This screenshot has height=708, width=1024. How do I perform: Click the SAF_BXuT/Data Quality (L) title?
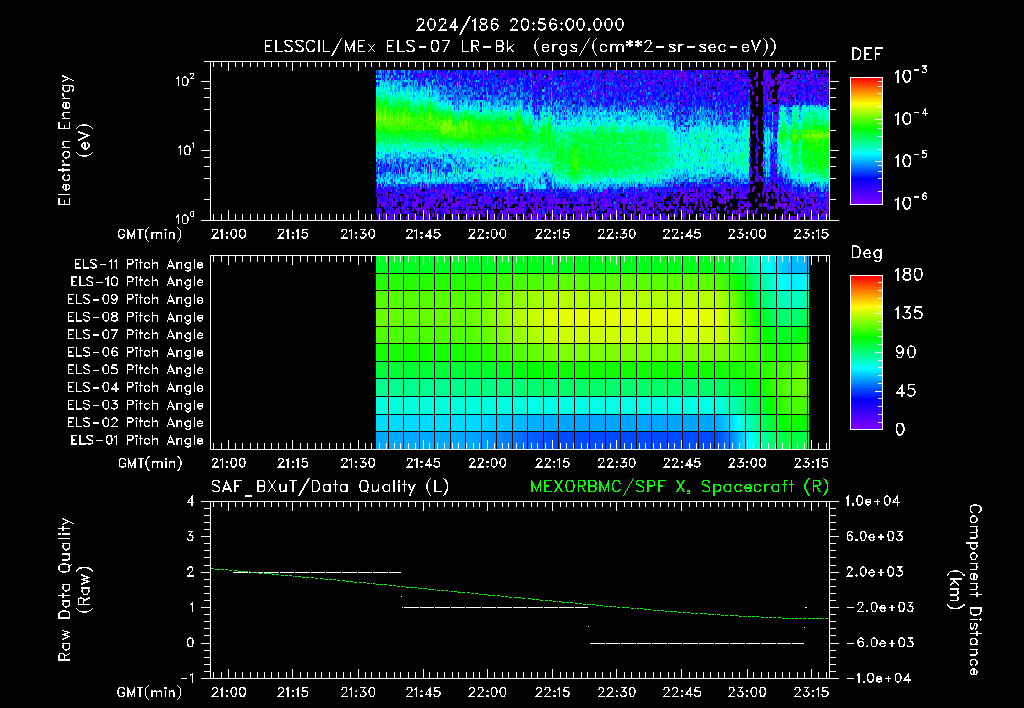(330, 487)
